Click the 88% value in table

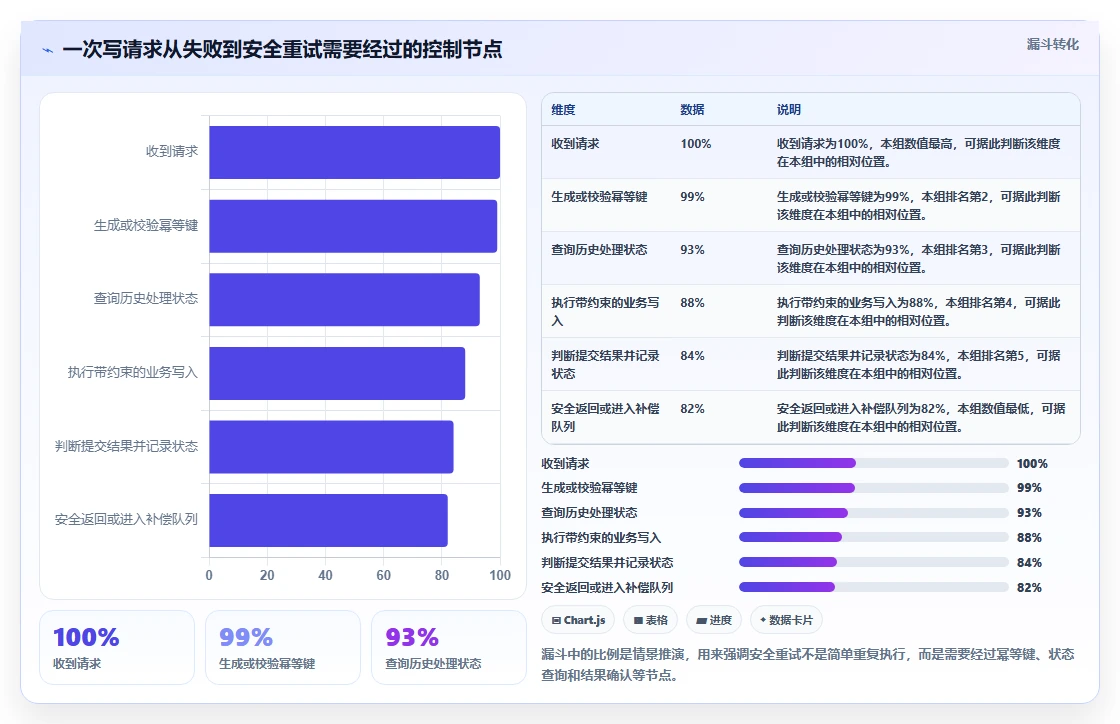click(x=692, y=302)
